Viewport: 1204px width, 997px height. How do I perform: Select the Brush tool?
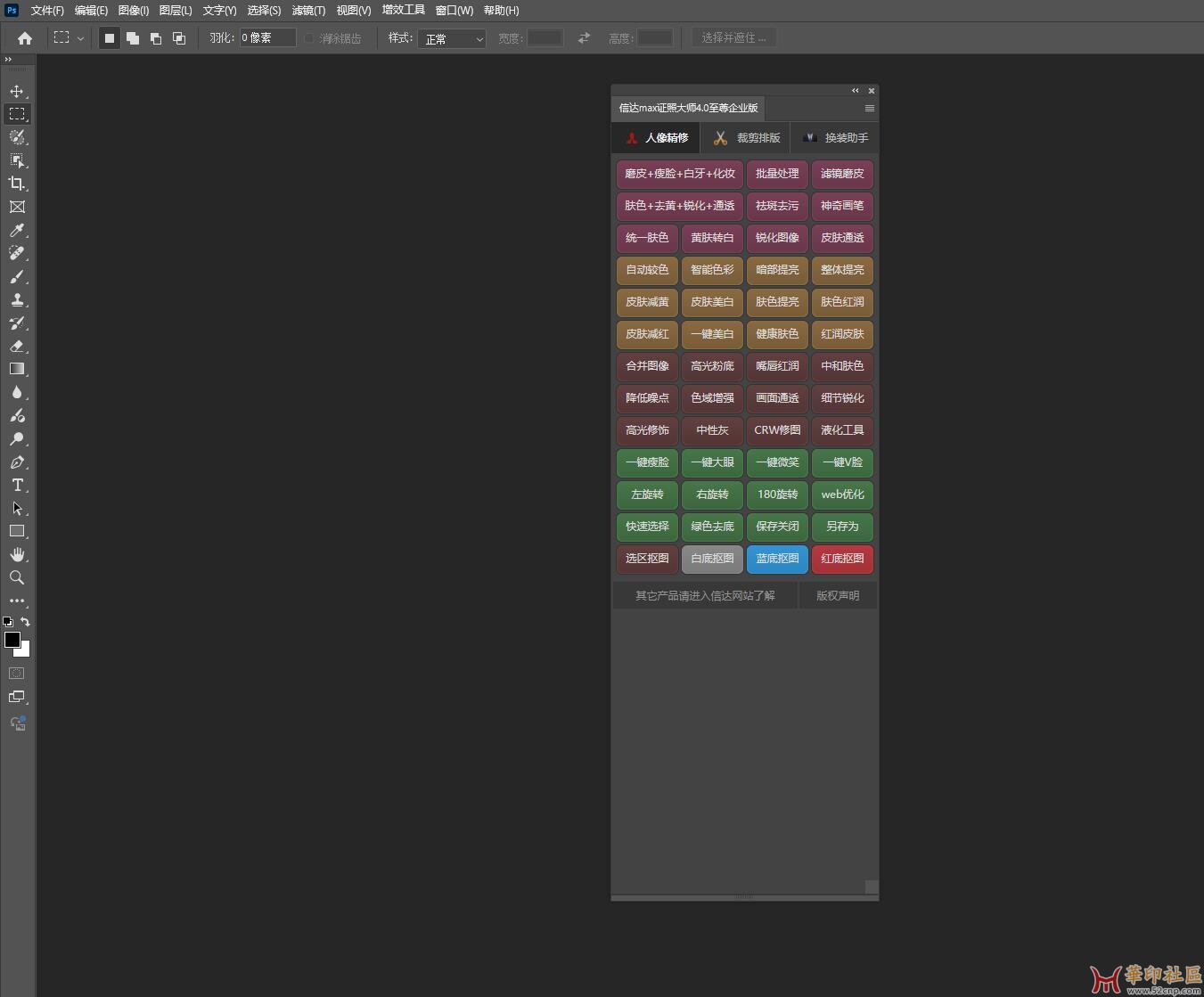tap(17, 276)
